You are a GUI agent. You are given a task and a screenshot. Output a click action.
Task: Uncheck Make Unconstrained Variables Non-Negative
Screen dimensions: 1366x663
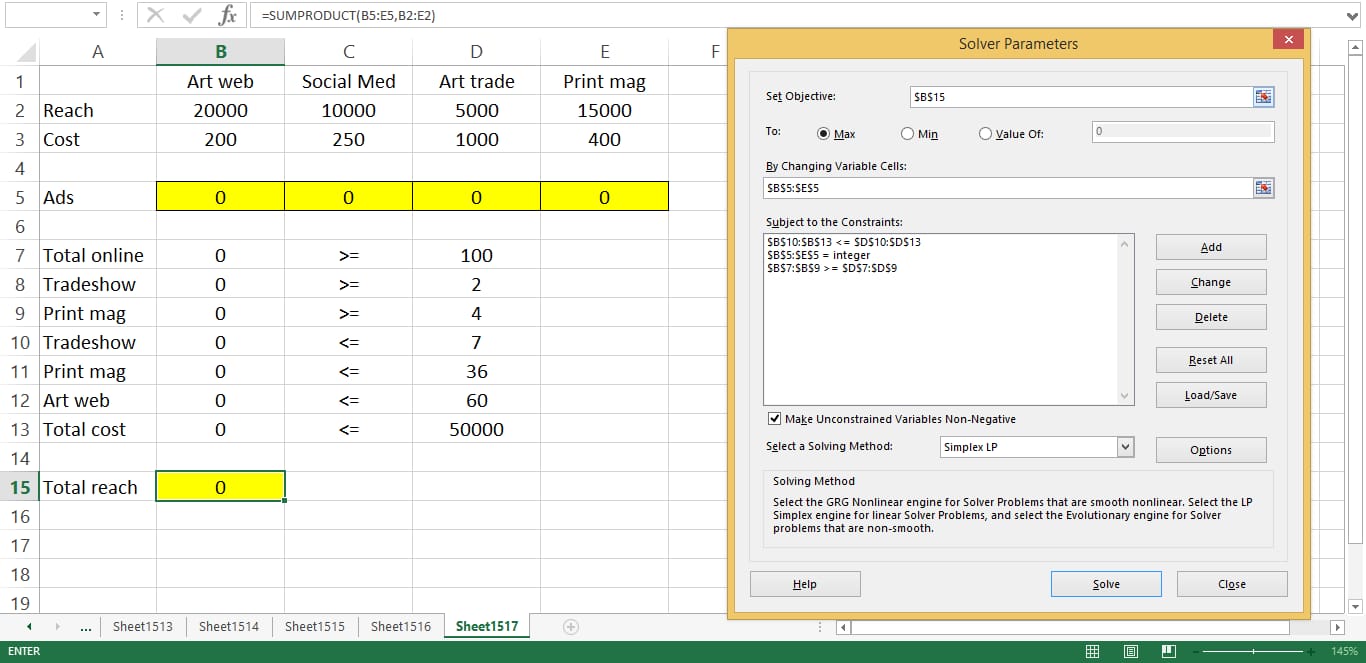pyautogui.click(x=774, y=419)
